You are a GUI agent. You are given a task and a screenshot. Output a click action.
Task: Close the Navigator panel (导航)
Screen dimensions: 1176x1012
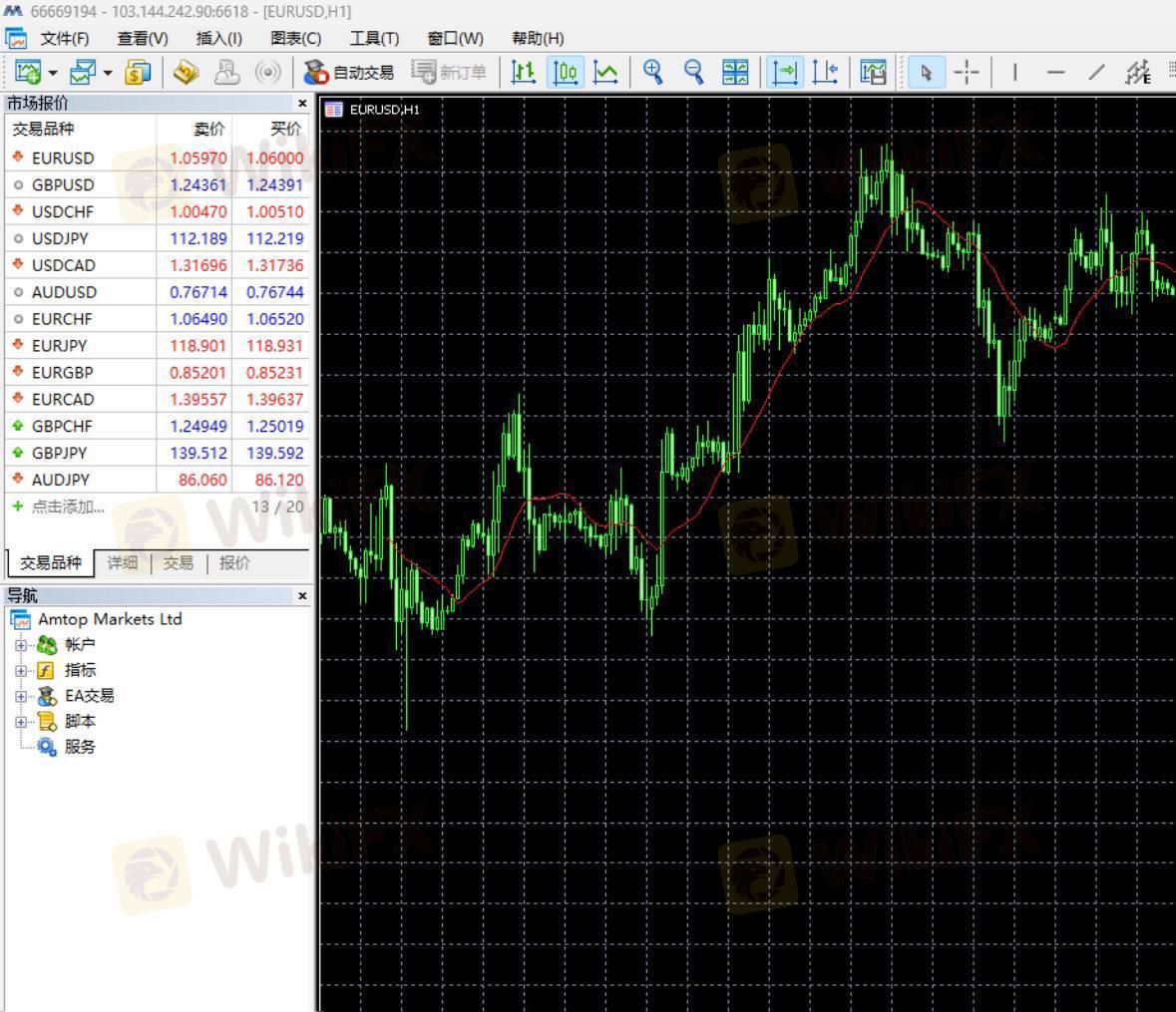click(302, 596)
